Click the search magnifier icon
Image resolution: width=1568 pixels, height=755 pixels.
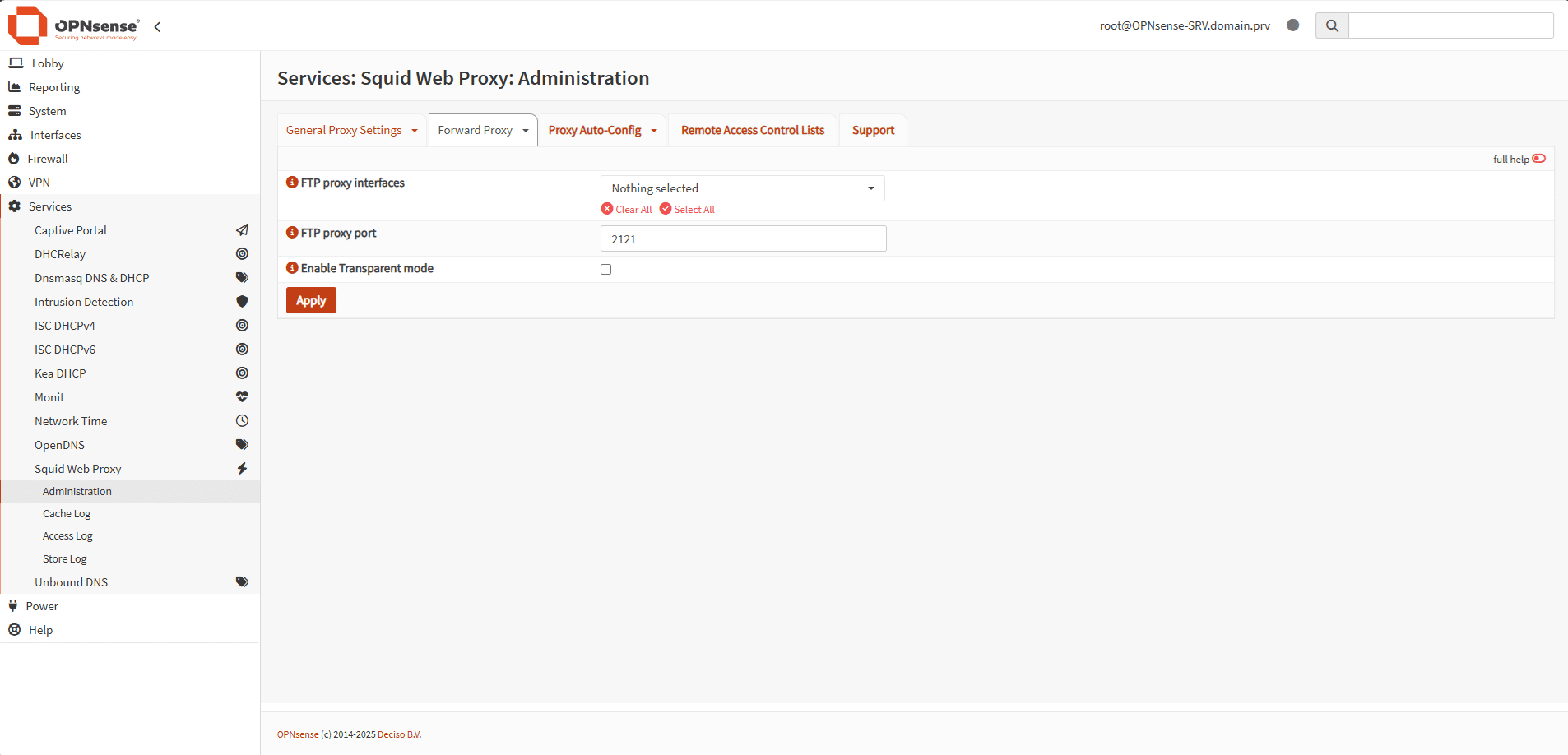tap(1332, 25)
